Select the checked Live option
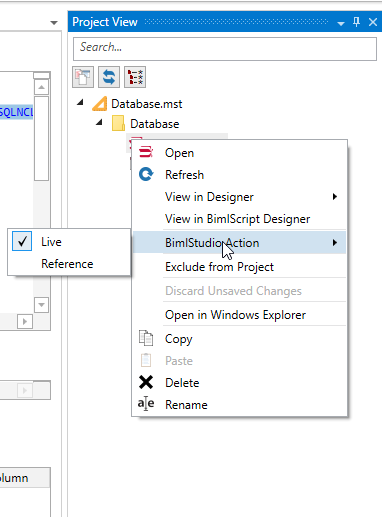Viewport: 382px width, 517px height. pos(69,241)
